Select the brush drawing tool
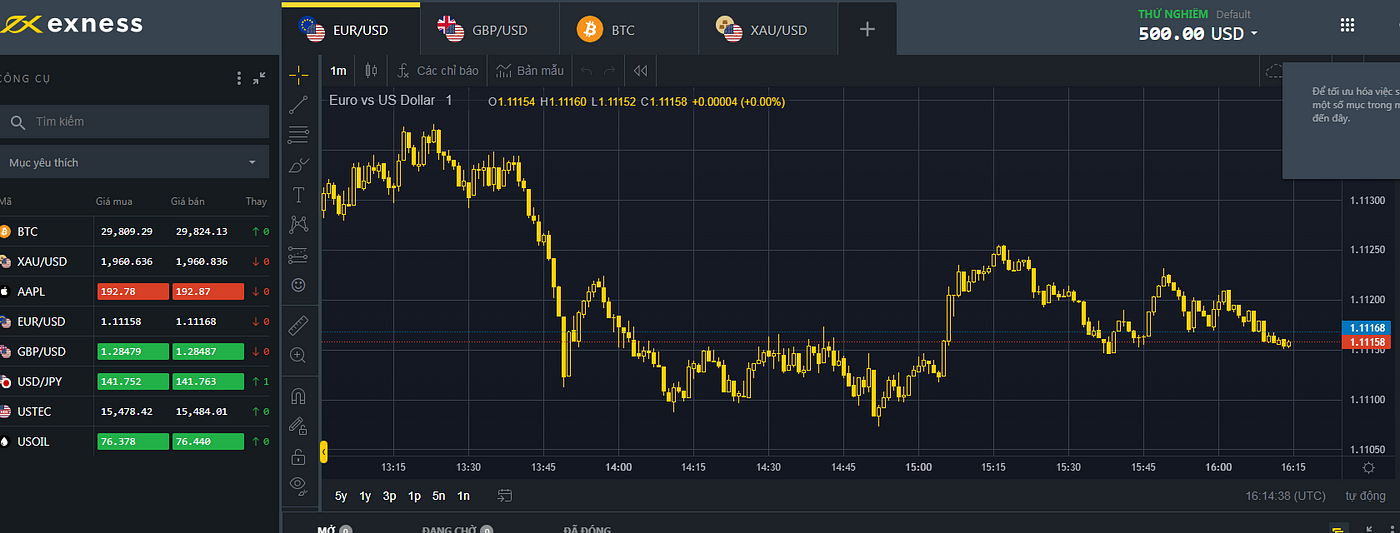The height and width of the screenshot is (533, 1400). point(298,165)
